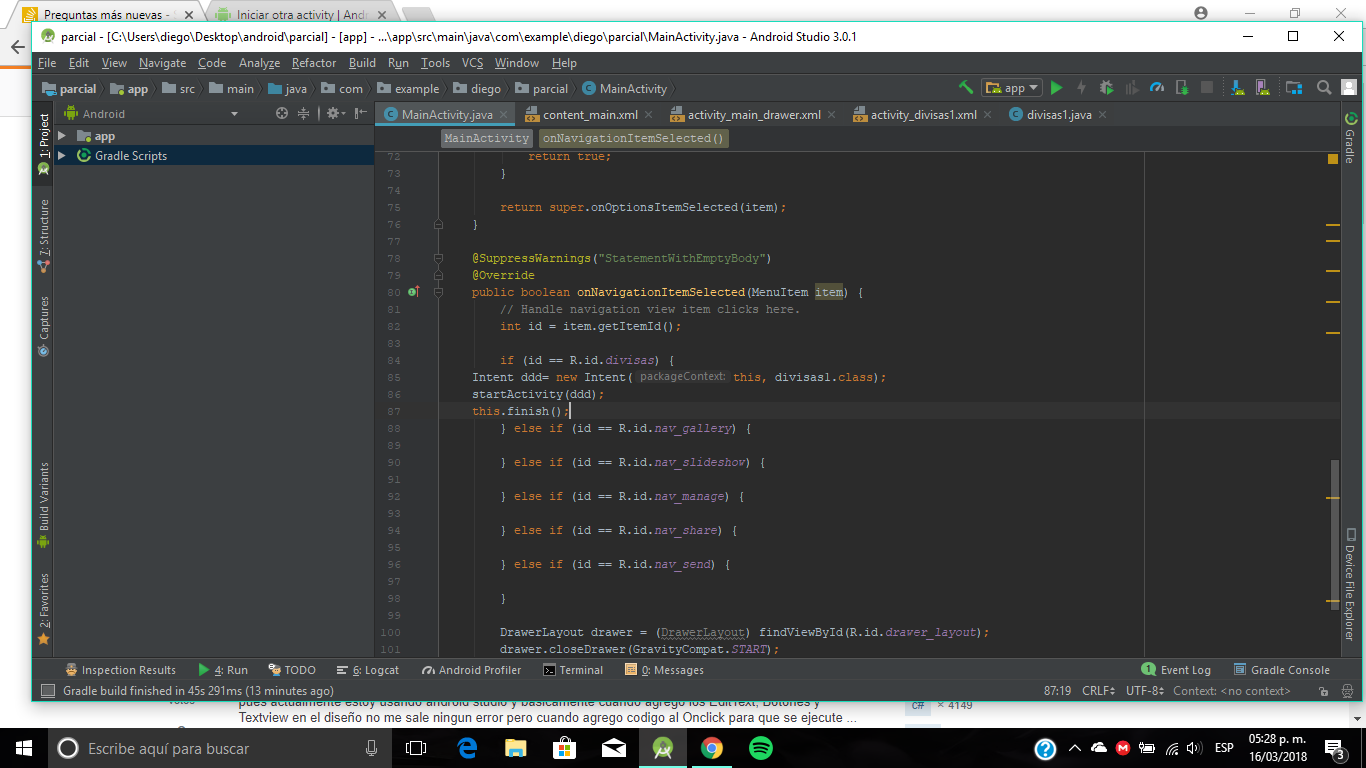Open Project panel settings gear
Viewport: 1366px width, 768px height.
tap(336, 114)
